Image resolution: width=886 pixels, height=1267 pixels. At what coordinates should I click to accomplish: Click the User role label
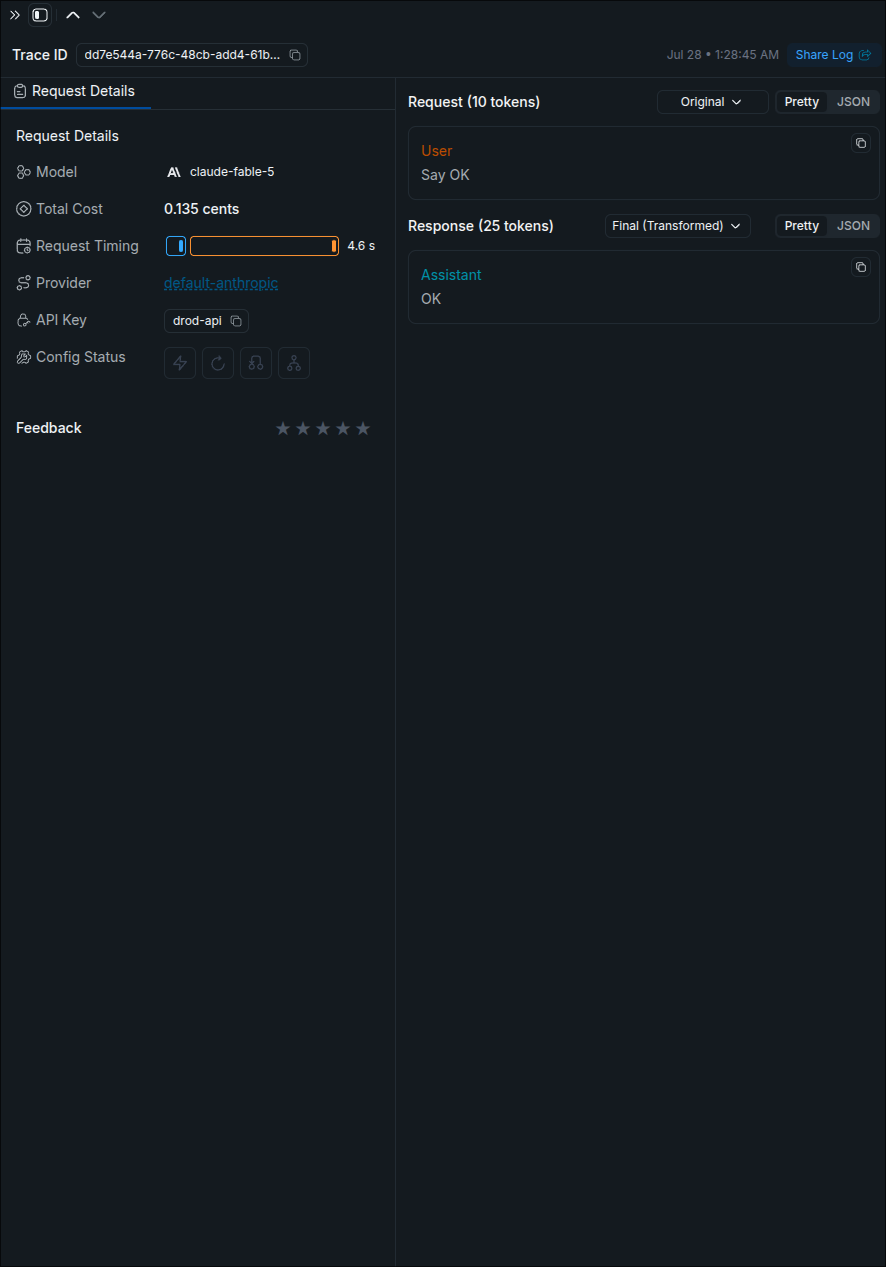pyautogui.click(x=437, y=151)
